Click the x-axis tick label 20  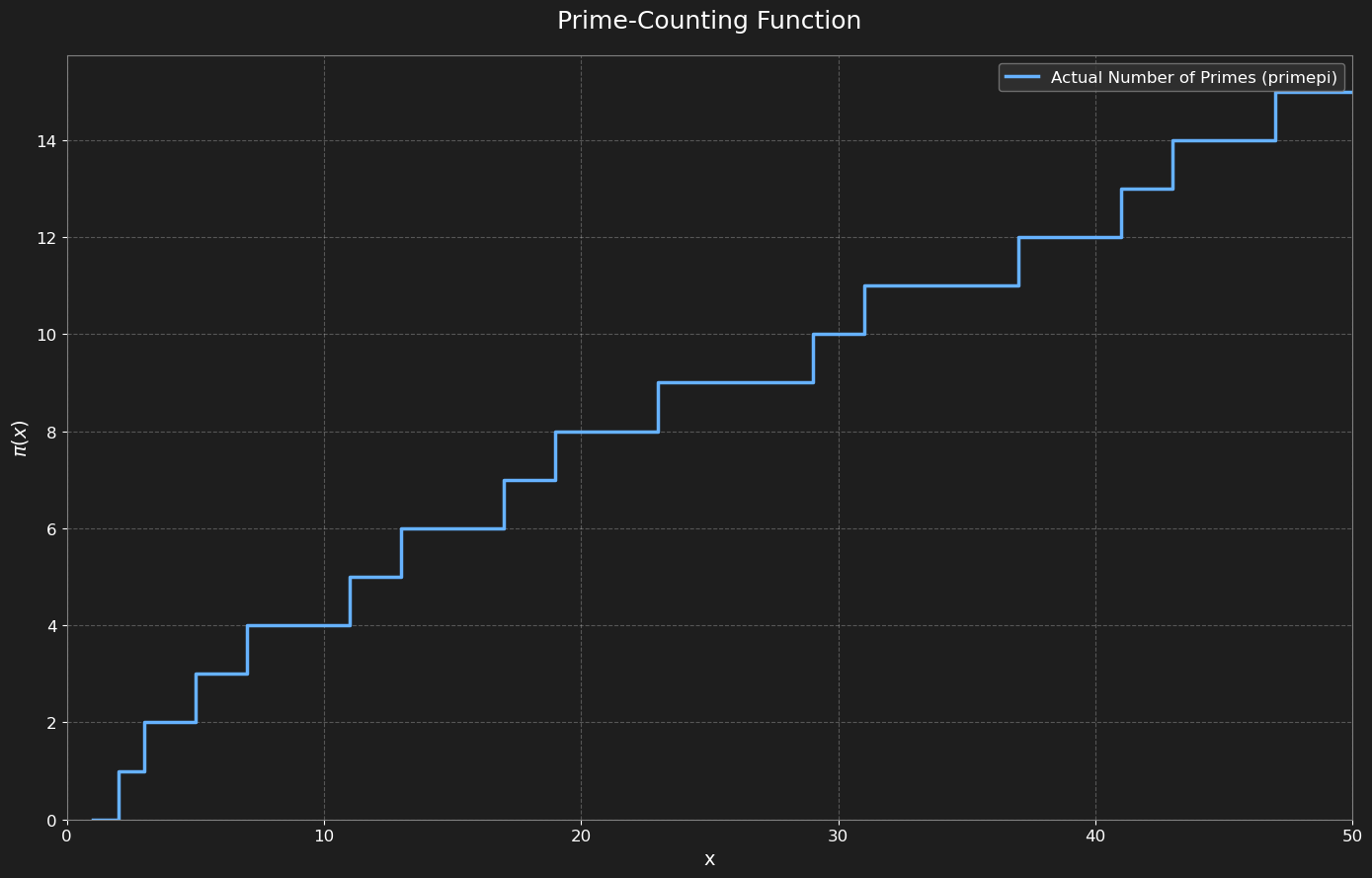pos(581,836)
